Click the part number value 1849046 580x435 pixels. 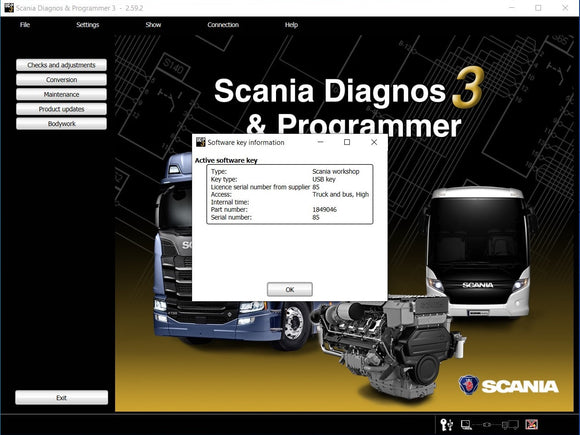coord(324,209)
